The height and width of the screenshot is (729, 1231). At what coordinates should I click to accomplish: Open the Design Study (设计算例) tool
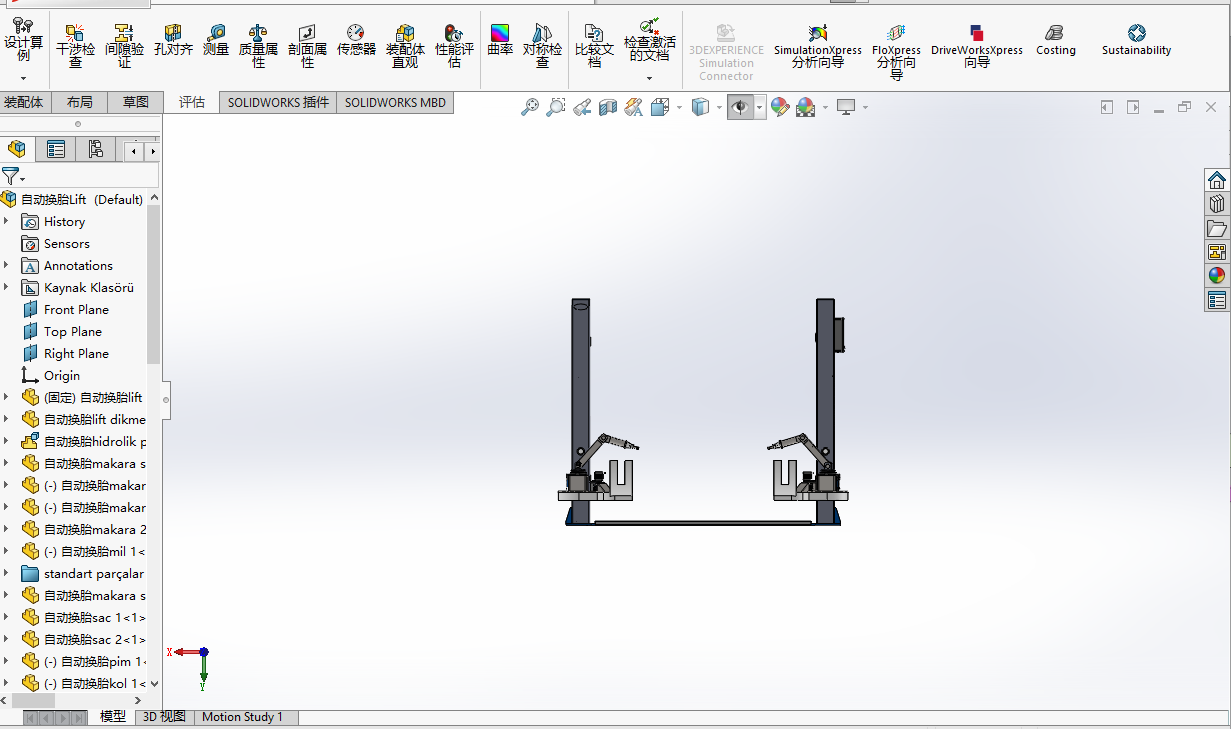click(24, 41)
